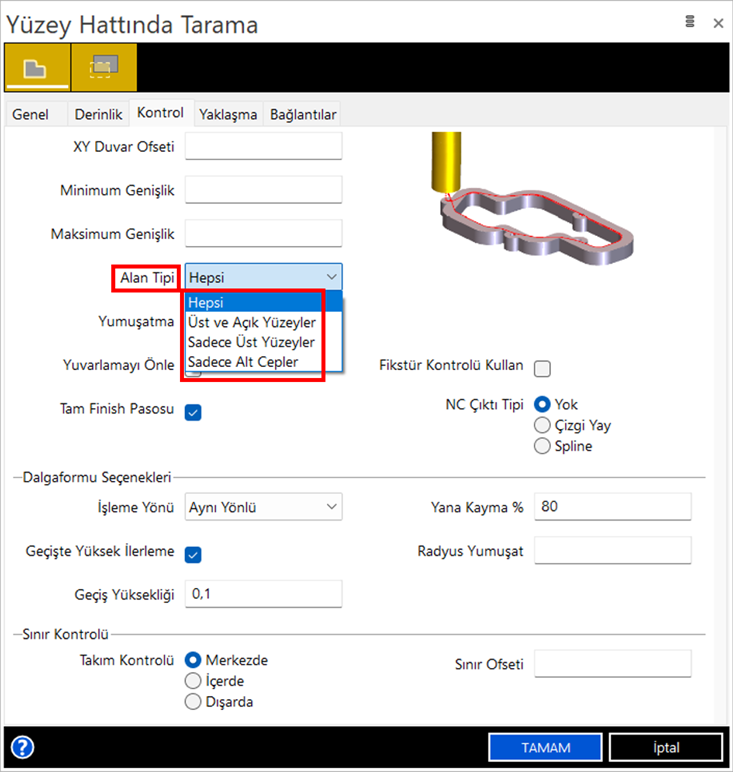Click the Geçiş Yüksekliği field
Image resolution: width=733 pixels, height=772 pixels.
click(263, 594)
